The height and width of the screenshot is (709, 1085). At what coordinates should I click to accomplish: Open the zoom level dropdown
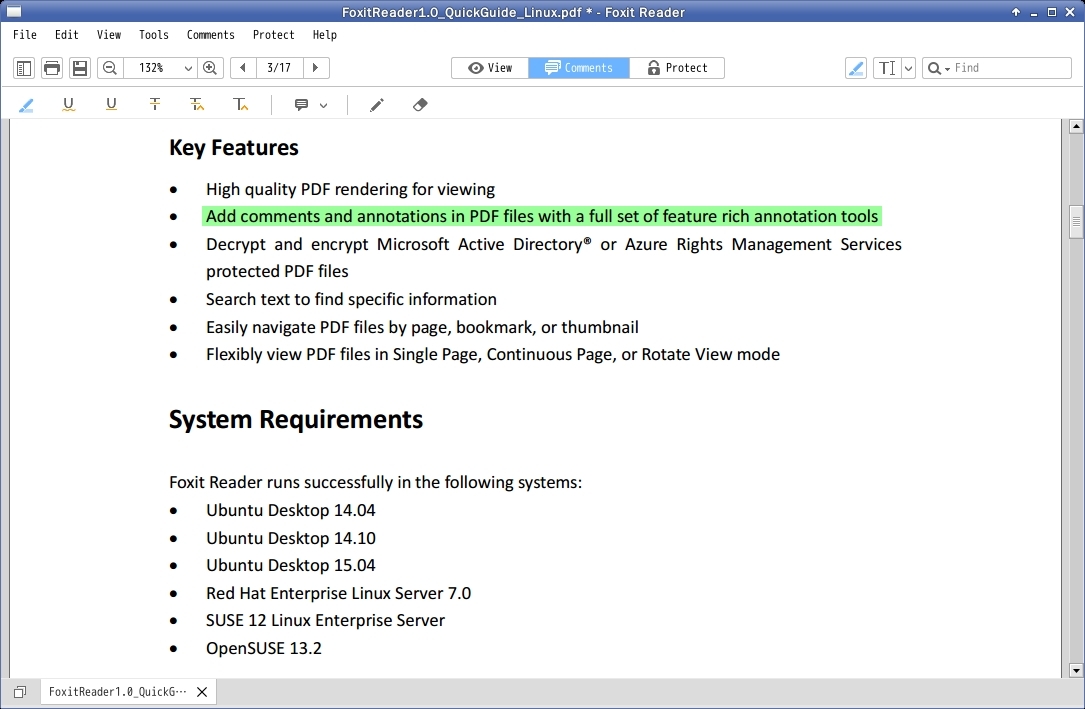point(188,68)
